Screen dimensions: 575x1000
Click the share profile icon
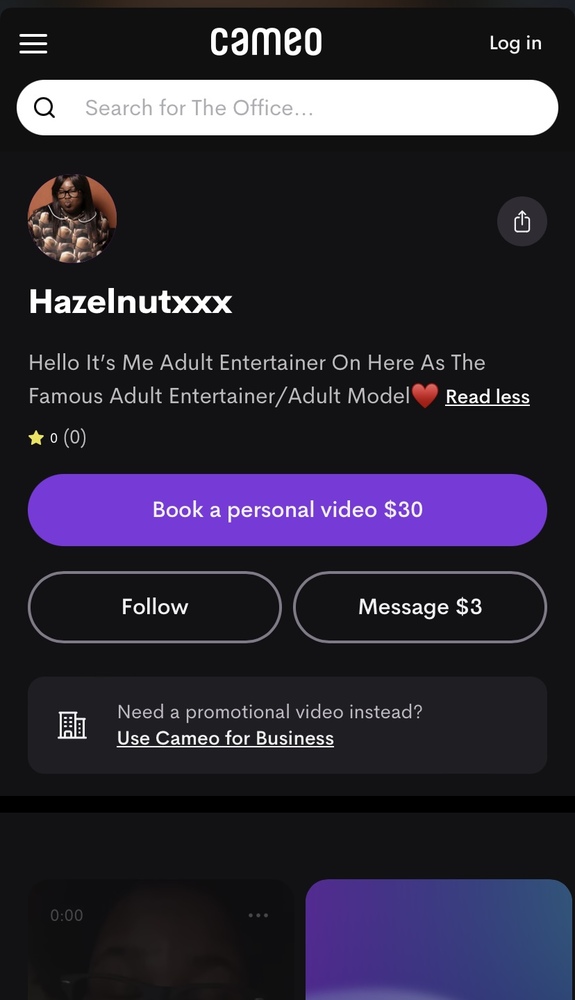click(x=522, y=221)
